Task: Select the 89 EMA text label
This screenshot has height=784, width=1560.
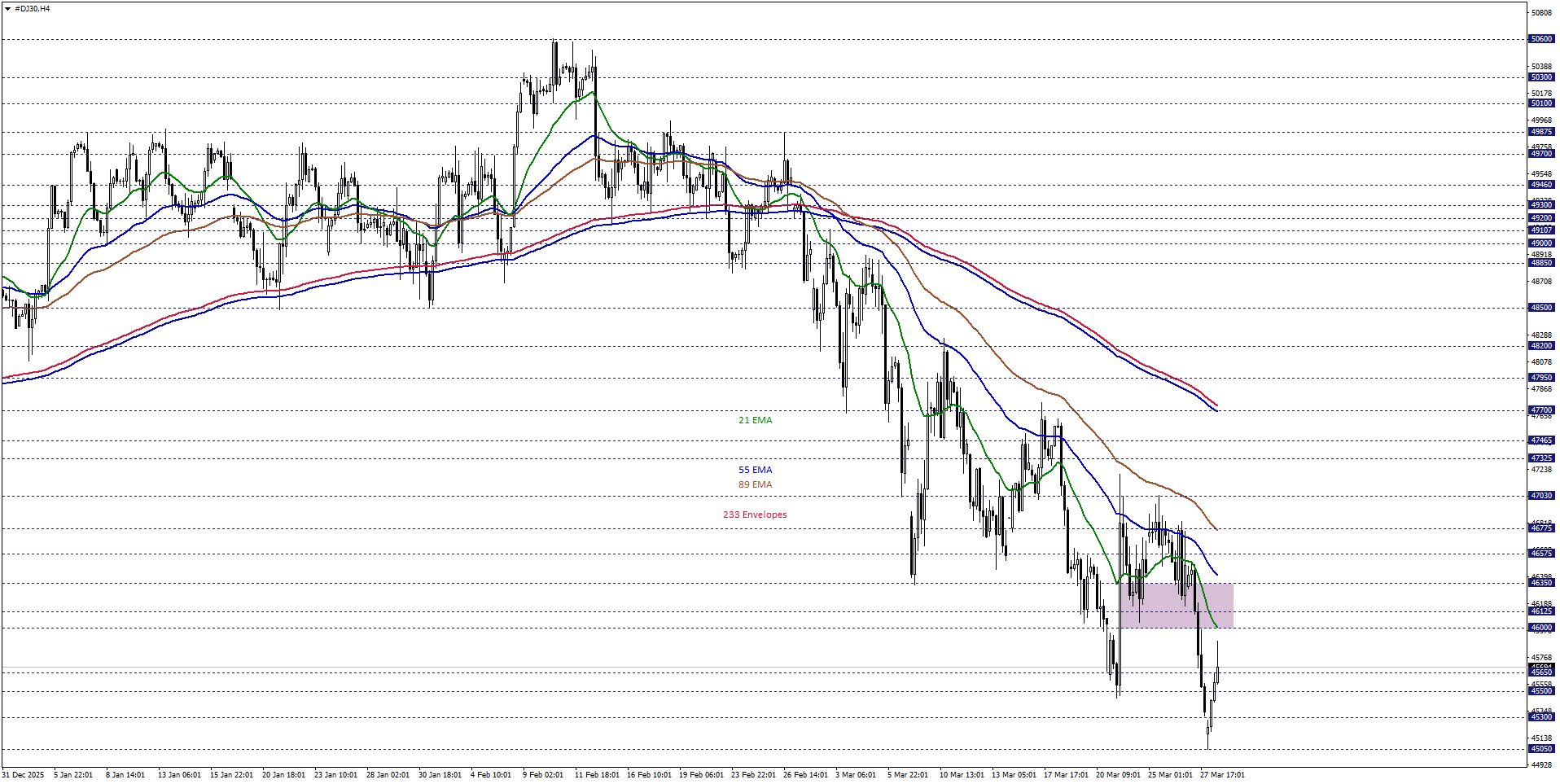Action: pos(755,484)
